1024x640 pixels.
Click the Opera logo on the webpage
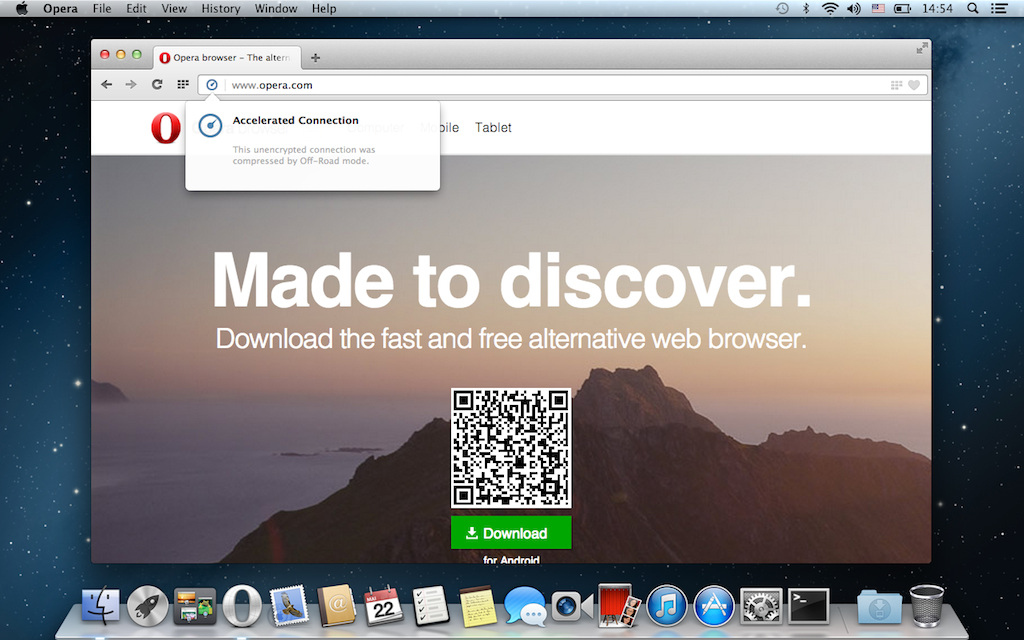(x=166, y=128)
